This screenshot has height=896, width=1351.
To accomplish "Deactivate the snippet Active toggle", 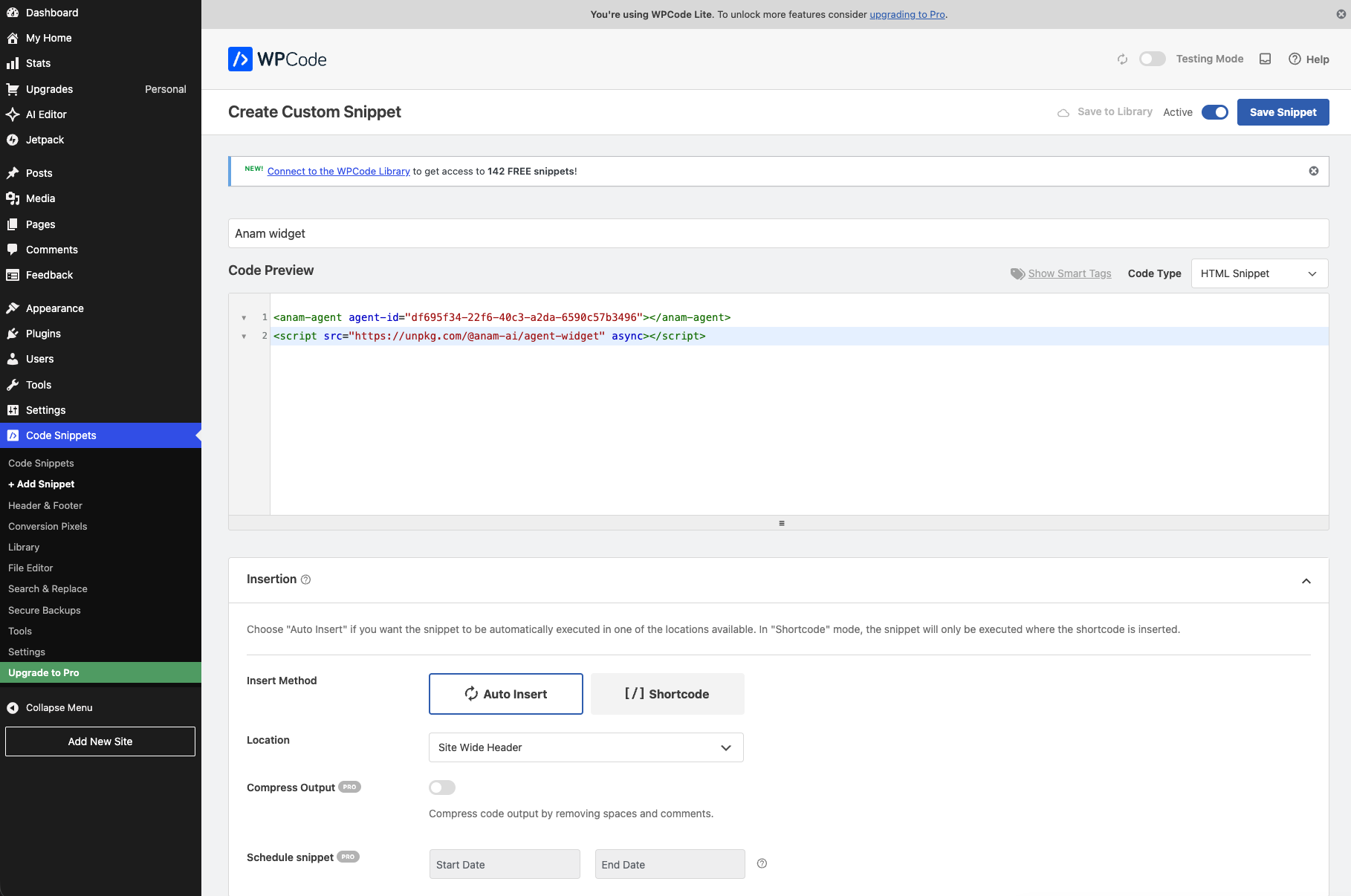I will pyautogui.click(x=1215, y=112).
